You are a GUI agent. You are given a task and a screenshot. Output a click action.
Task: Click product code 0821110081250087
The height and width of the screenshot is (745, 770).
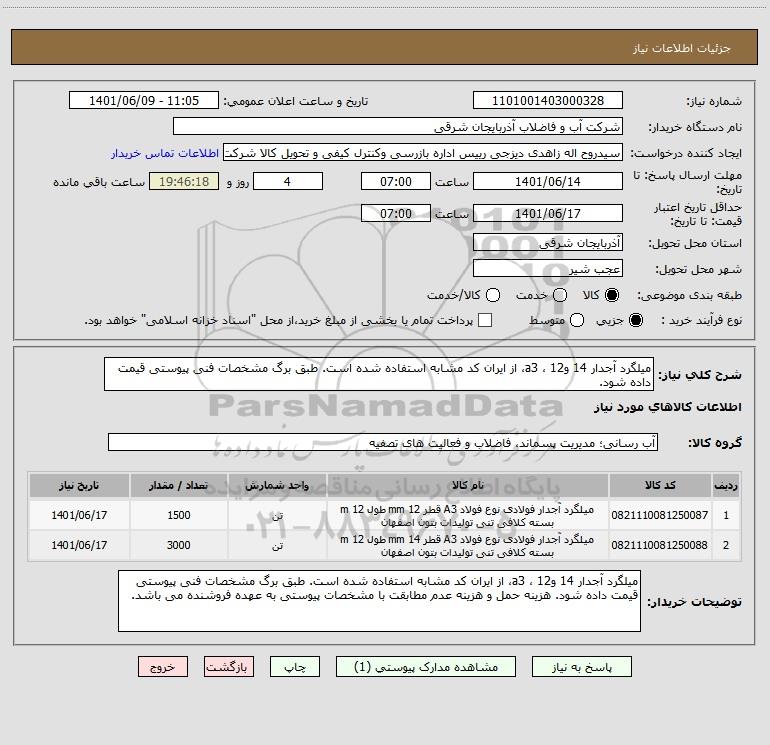pyautogui.click(x=660, y=515)
